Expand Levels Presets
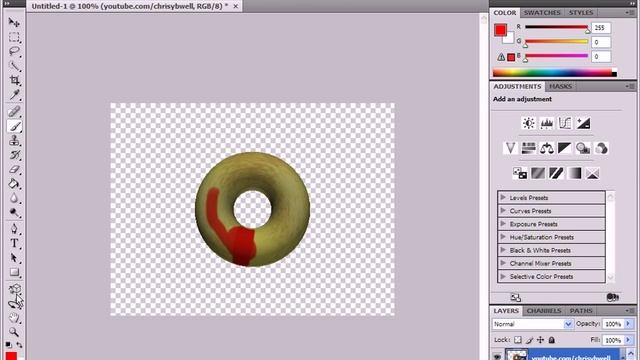This screenshot has height=360, width=640. tap(503, 198)
